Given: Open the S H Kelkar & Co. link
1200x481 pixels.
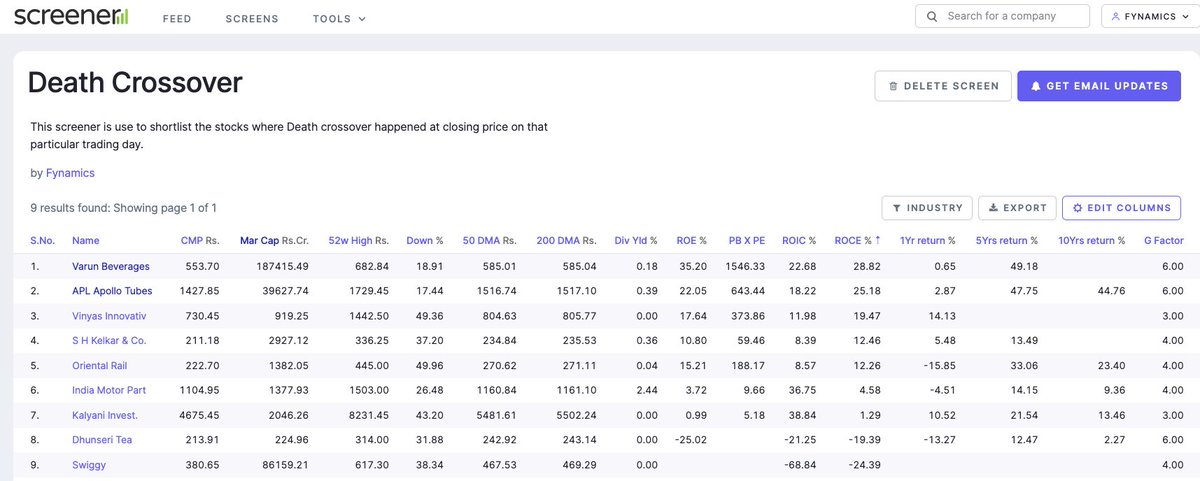Looking at the screenshot, I should pos(109,341).
